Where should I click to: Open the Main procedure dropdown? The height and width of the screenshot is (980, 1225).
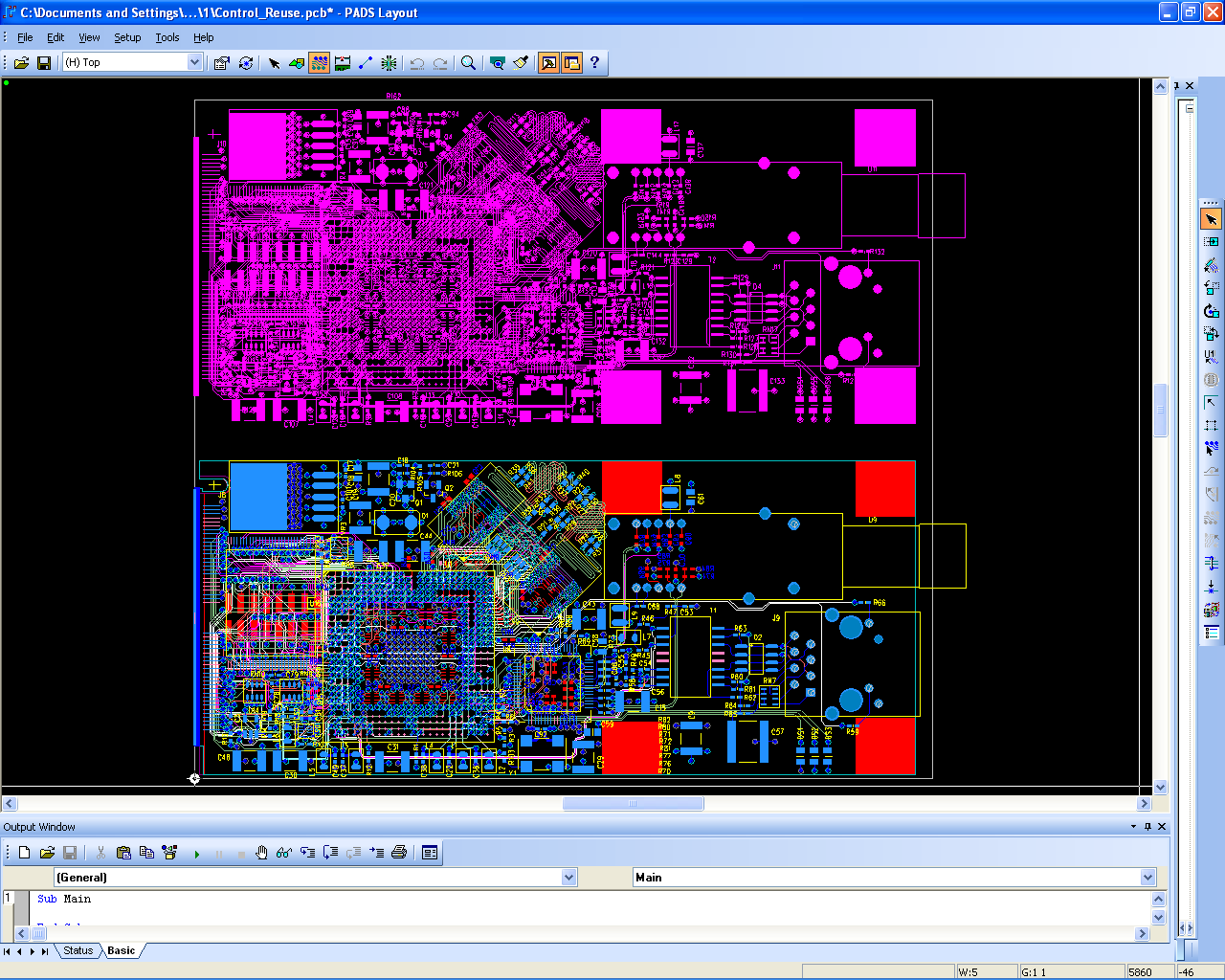1147,878
